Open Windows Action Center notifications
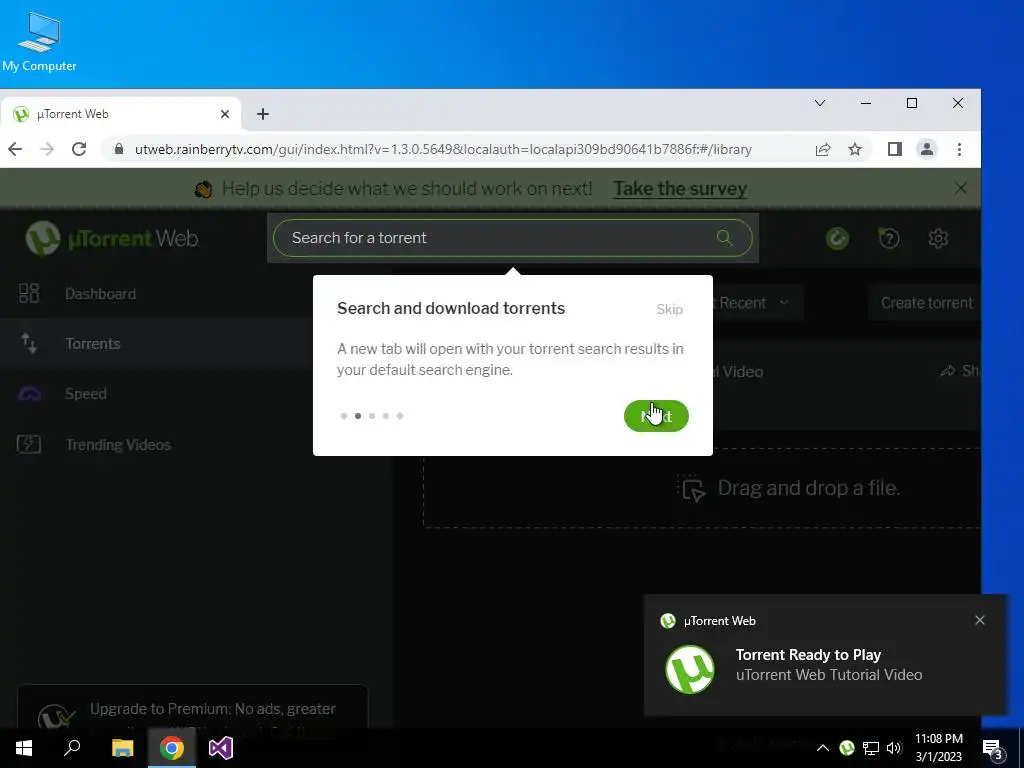The image size is (1024, 768). click(993, 748)
